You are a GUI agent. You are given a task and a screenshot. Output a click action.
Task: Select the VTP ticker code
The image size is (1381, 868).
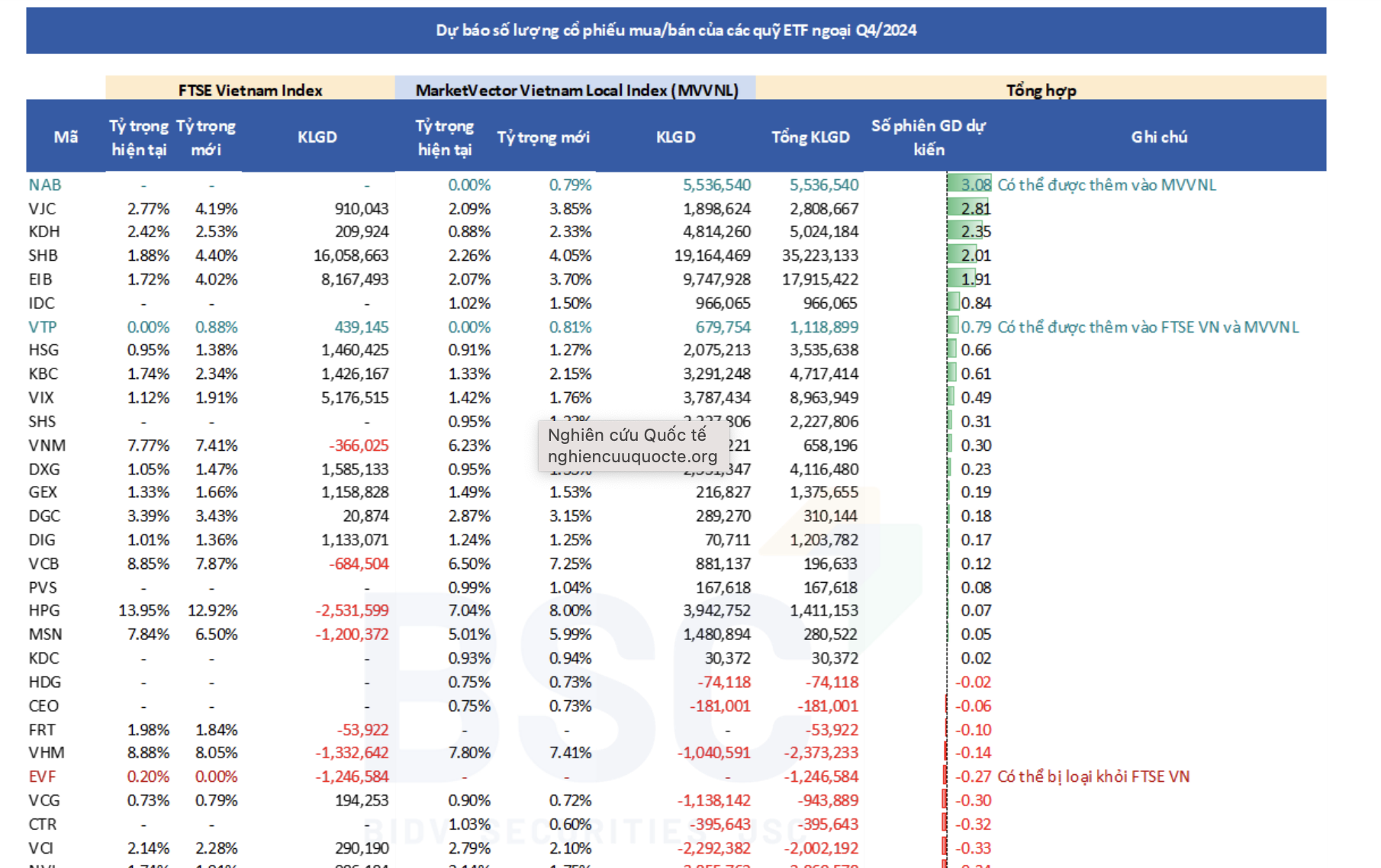43,327
